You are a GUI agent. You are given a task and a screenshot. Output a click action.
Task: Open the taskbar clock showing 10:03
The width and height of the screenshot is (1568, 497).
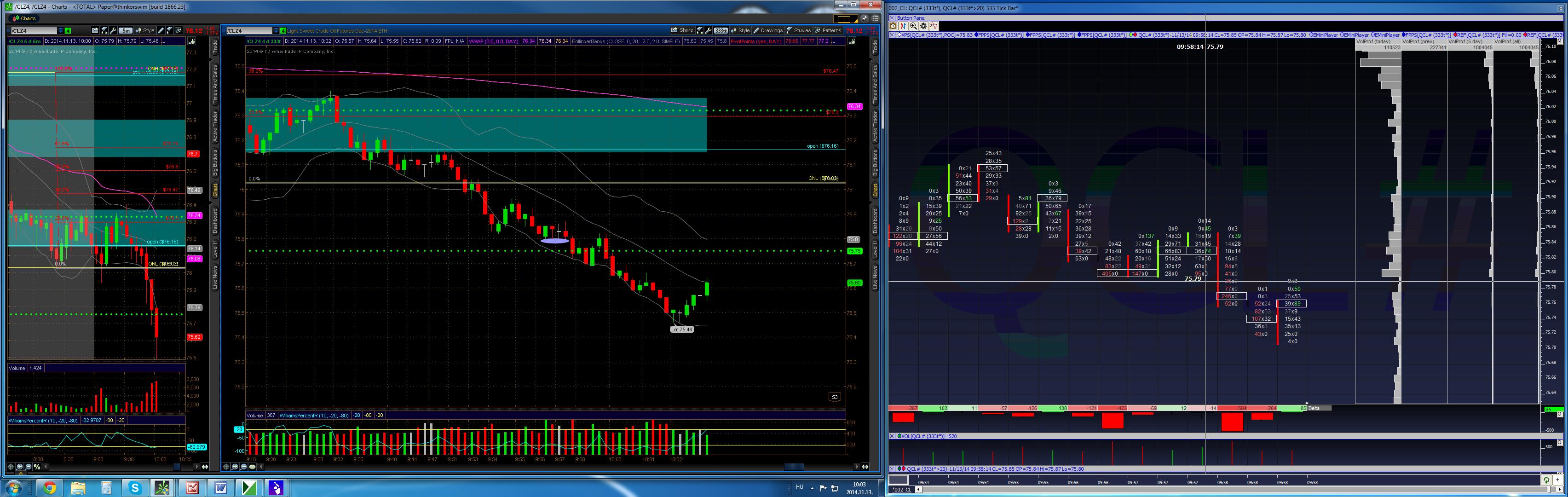[859, 488]
